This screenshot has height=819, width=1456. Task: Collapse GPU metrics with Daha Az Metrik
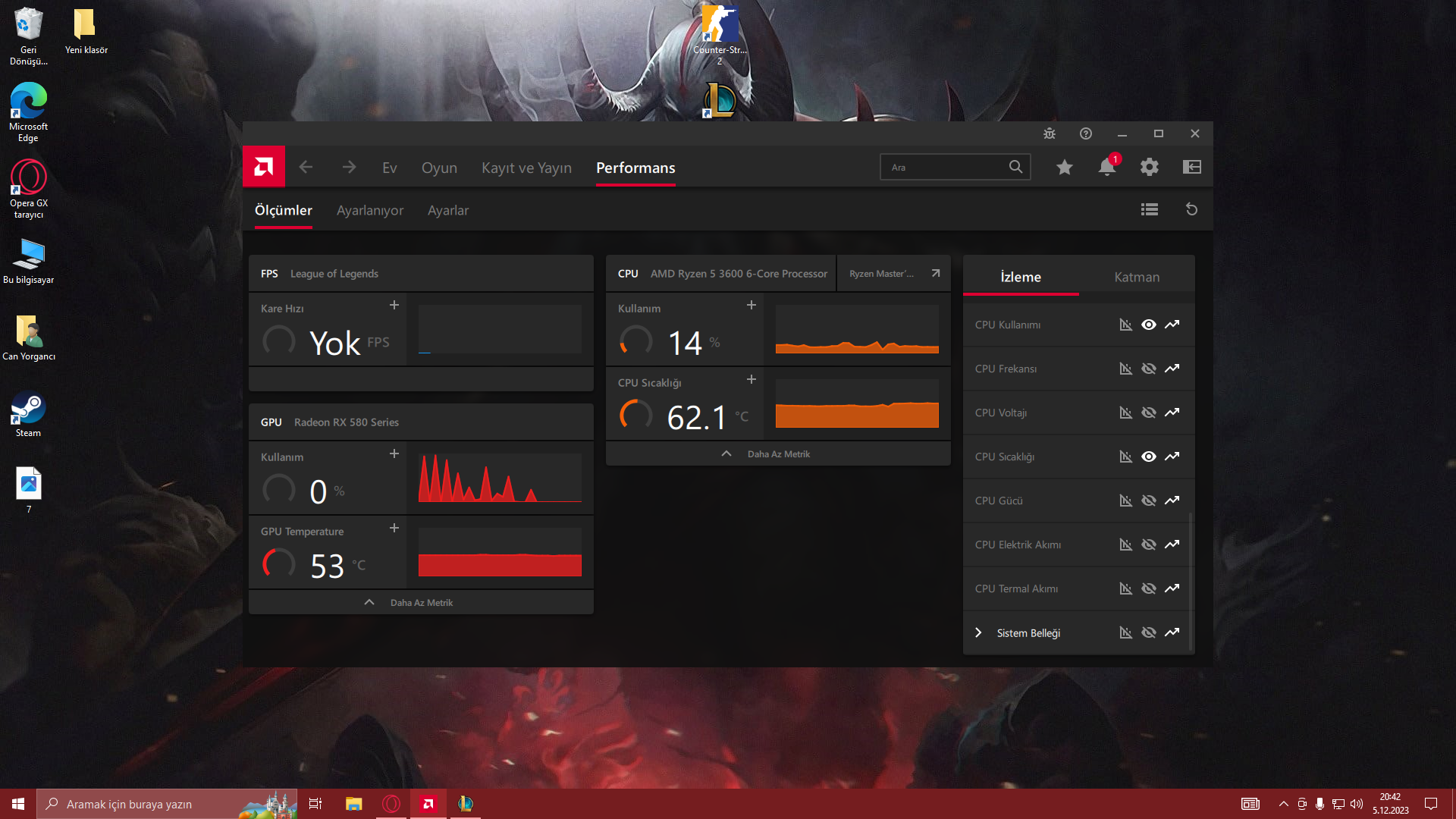click(420, 602)
